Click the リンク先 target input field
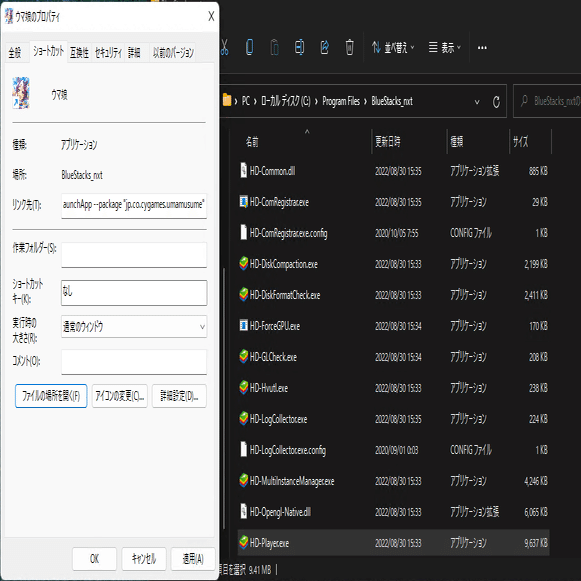Viewport: 581px width, 581px height. click(x=134, y=206)
